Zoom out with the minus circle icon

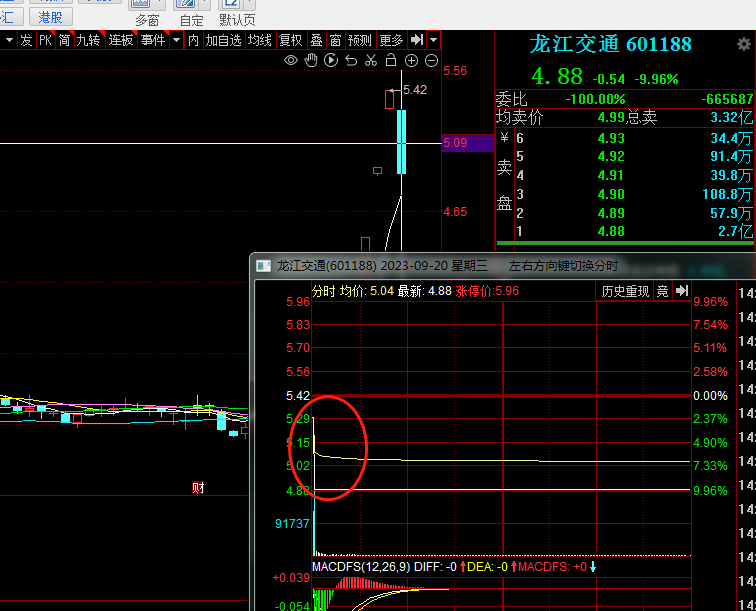click(x=431, y=61)
